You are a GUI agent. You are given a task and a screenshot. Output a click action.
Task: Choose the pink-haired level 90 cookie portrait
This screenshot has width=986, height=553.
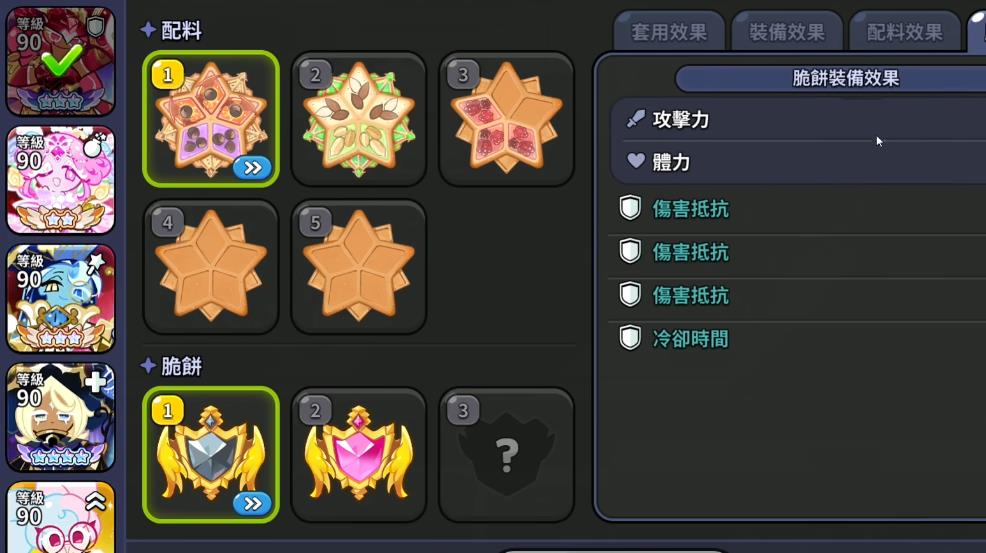tap(60, 180)
